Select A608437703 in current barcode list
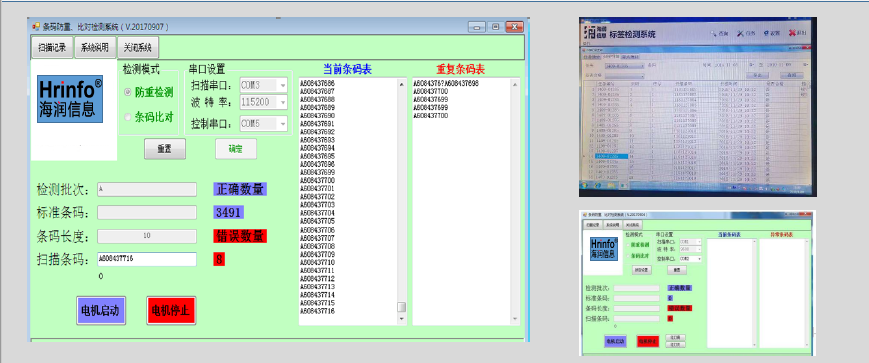The width and height of the screenshot is (869, 363). 317,205
